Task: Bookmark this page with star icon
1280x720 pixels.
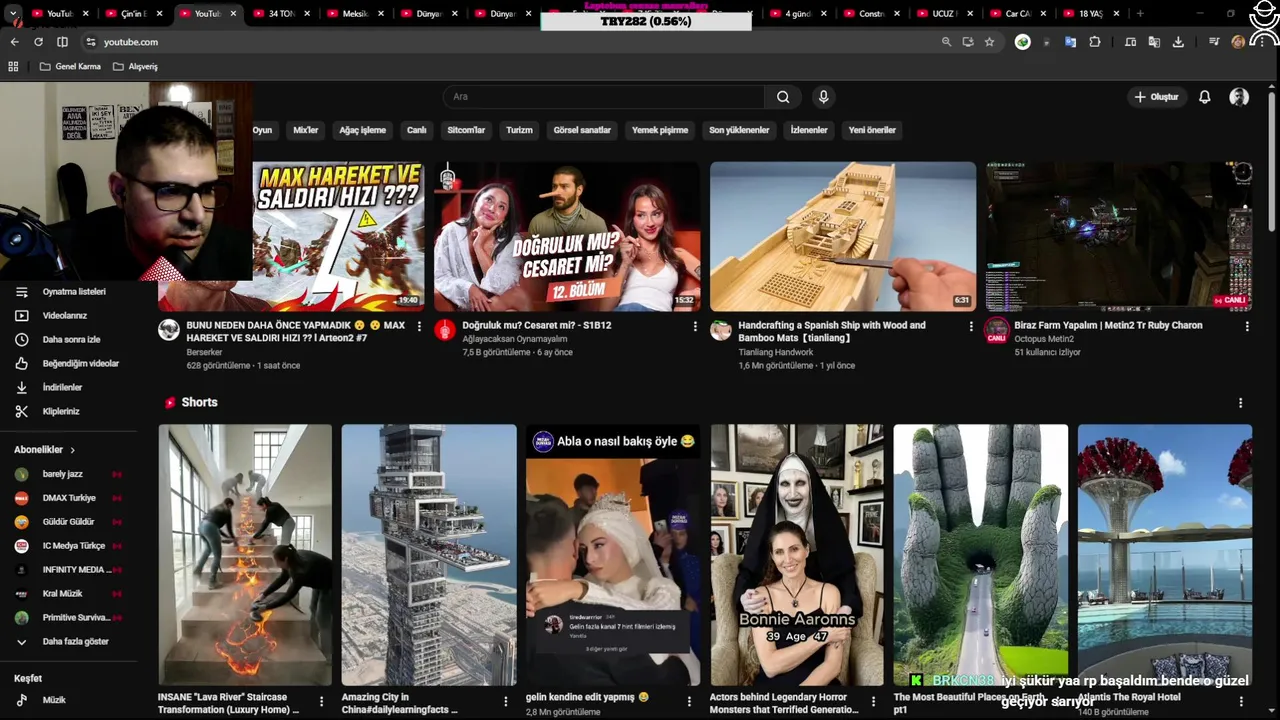Action: [989, 42]
